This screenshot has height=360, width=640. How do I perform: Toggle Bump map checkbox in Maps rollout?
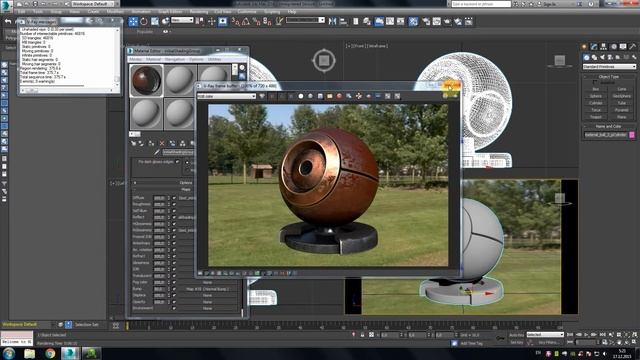[174, 289]
